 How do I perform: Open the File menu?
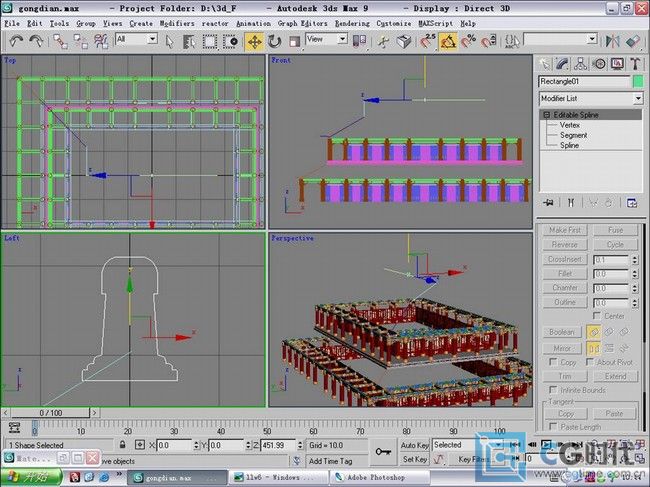[12, 24]
